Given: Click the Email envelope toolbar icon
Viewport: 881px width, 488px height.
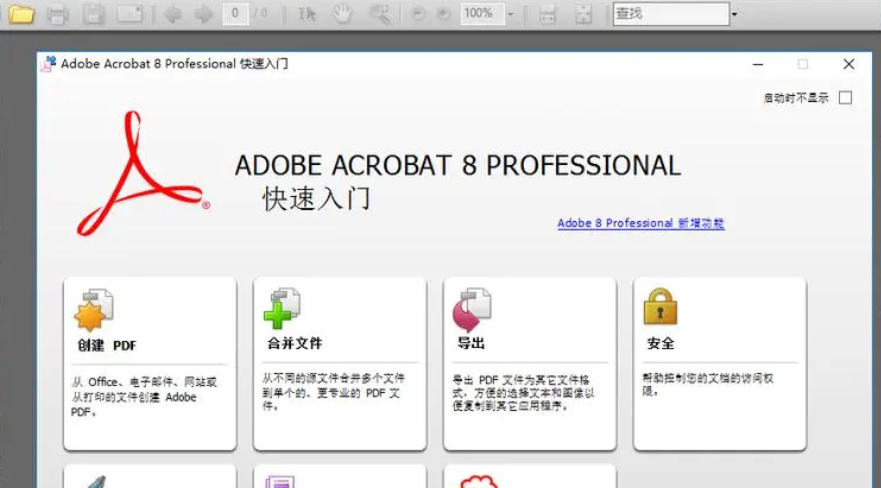Looking at the screenshot, I should point(130,14).
